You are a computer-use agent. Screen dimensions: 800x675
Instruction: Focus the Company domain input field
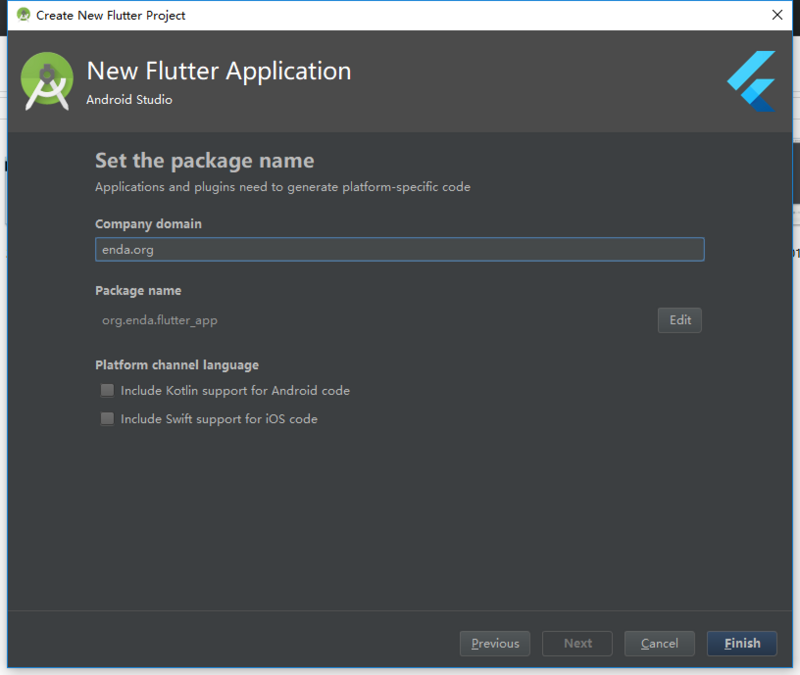coord(399,249)
